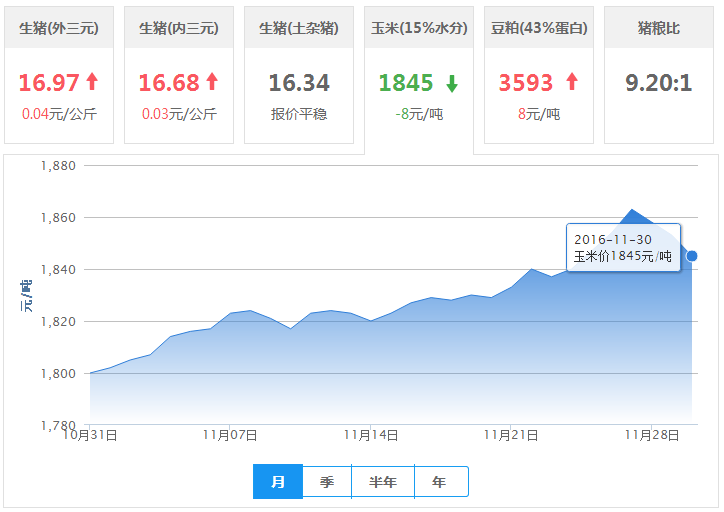
Task: Switch chart range to 年
Action: (x=441, y=482)
